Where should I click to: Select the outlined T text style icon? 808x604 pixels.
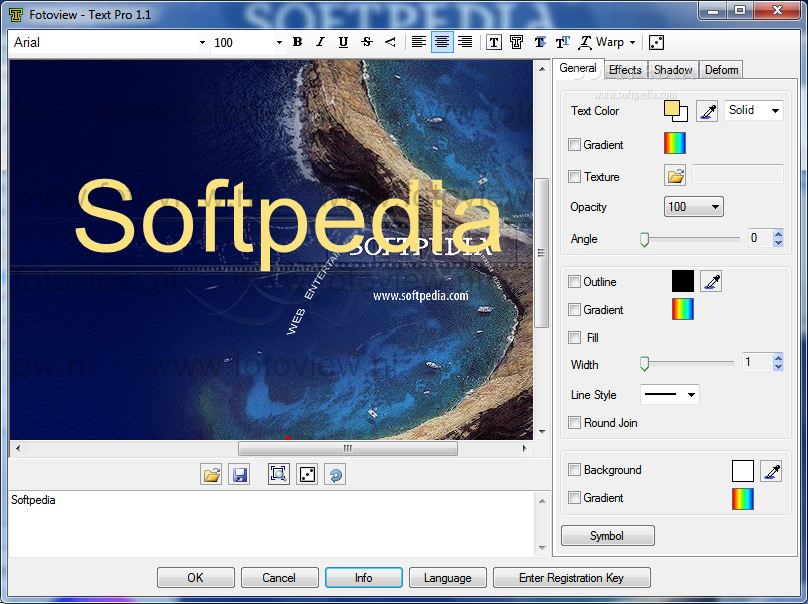517,43
